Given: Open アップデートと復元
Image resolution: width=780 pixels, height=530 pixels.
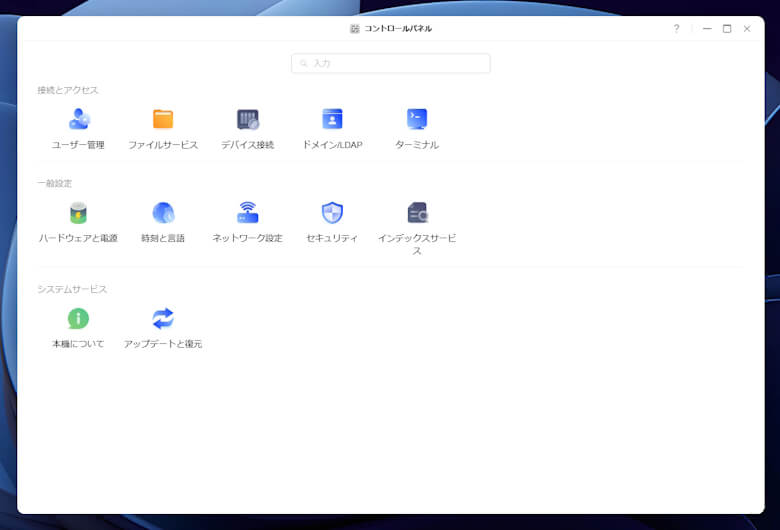Looking at the screenshot, I should [163, 319].
